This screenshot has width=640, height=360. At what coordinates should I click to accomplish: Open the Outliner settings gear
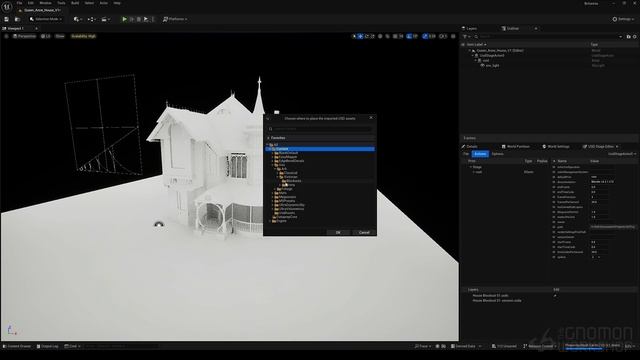[634, 37]
